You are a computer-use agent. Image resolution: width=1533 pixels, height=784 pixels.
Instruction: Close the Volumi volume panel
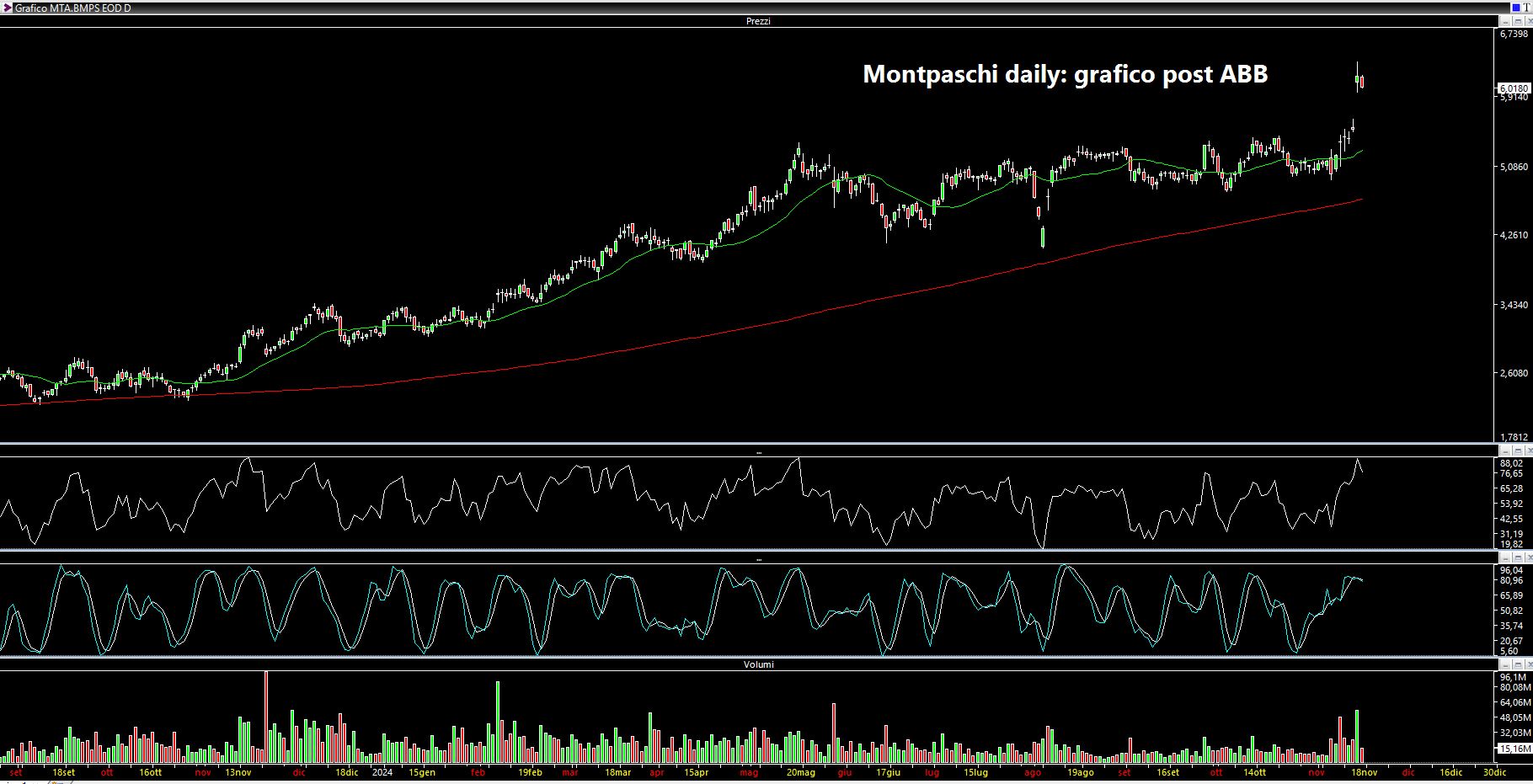click(1529, 664)
